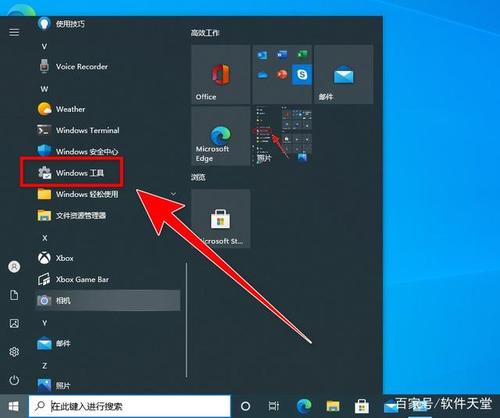Click the app list scrollbar
500x418 pixels.
click(186, 320)
